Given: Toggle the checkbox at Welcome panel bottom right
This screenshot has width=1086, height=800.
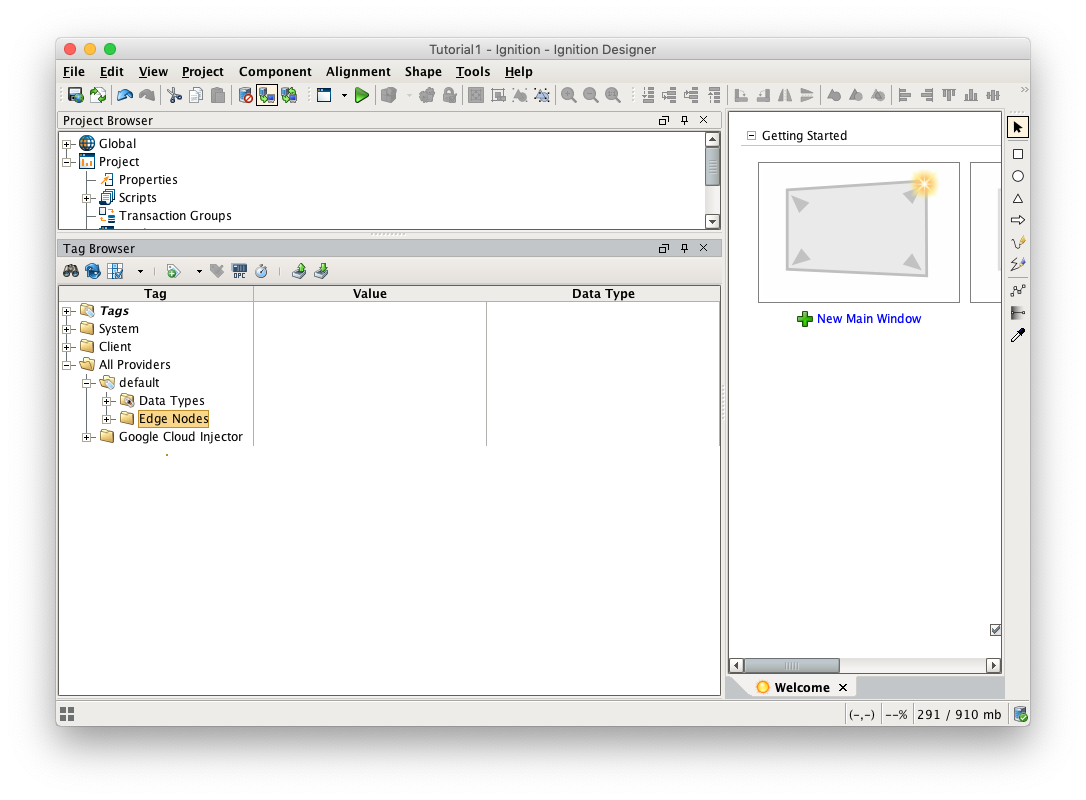Looking at the screenshot, I should click(995, 629).
